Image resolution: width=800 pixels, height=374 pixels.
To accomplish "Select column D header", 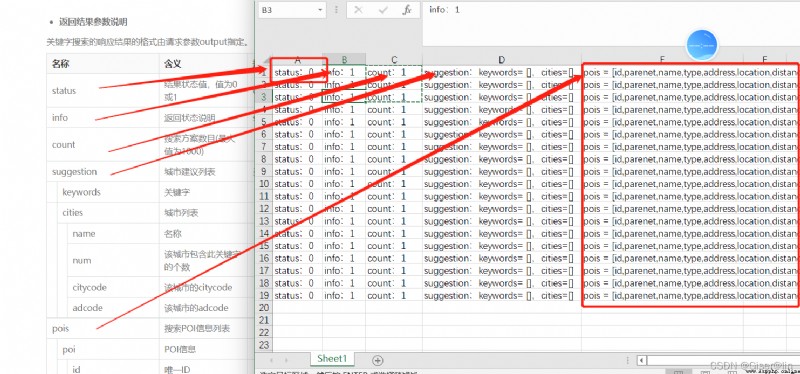I will 502,60.
